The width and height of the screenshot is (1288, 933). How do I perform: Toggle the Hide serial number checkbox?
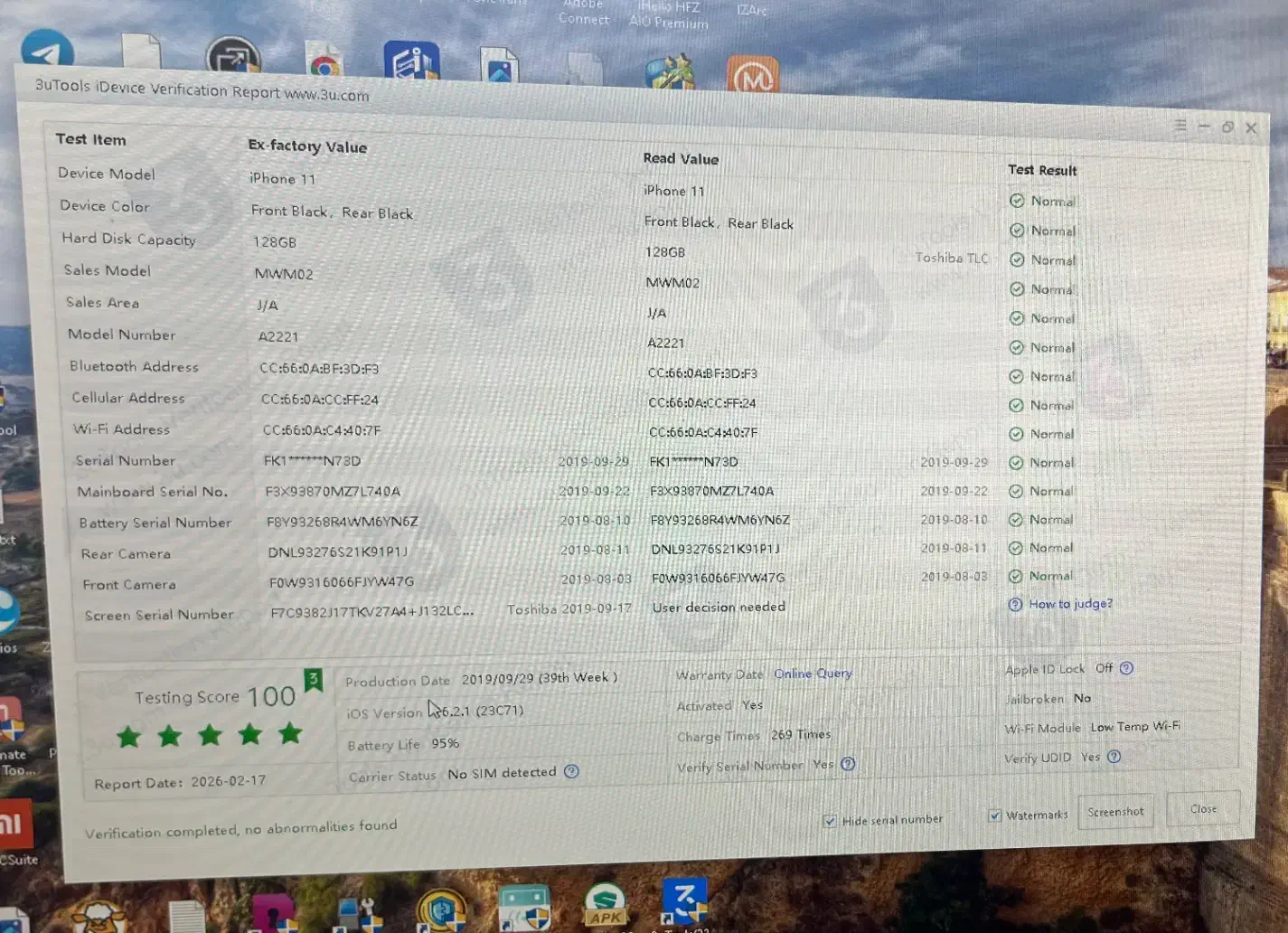[x=830, y=821]
